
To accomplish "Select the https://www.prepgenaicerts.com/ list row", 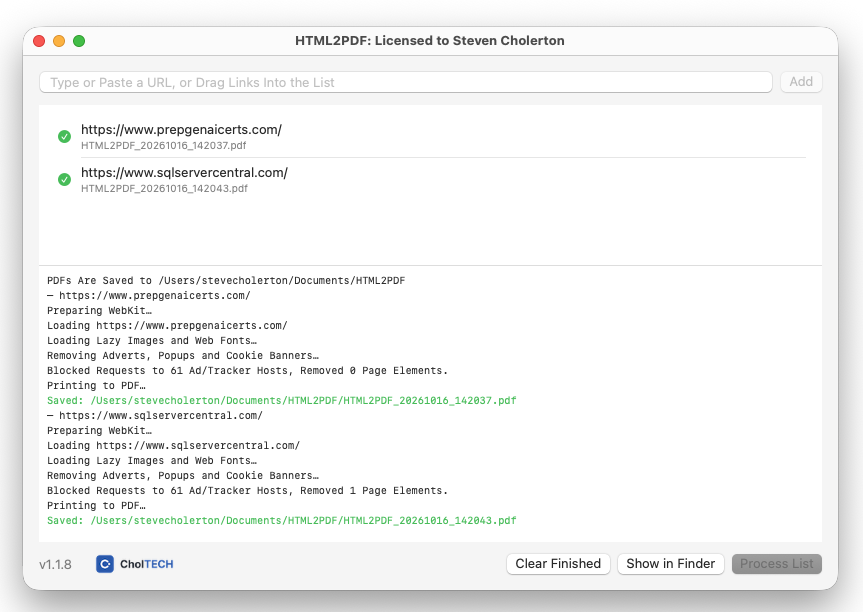I will 431,136.
